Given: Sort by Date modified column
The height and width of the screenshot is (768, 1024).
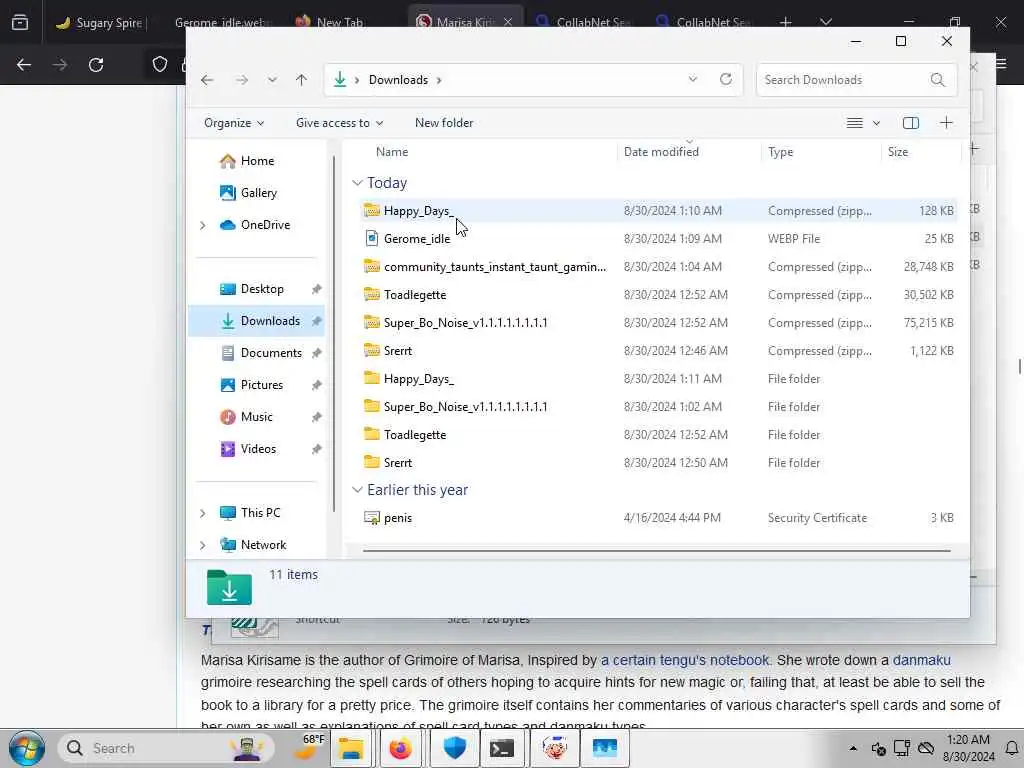Looking at the screenshot, I should (661, 152).
